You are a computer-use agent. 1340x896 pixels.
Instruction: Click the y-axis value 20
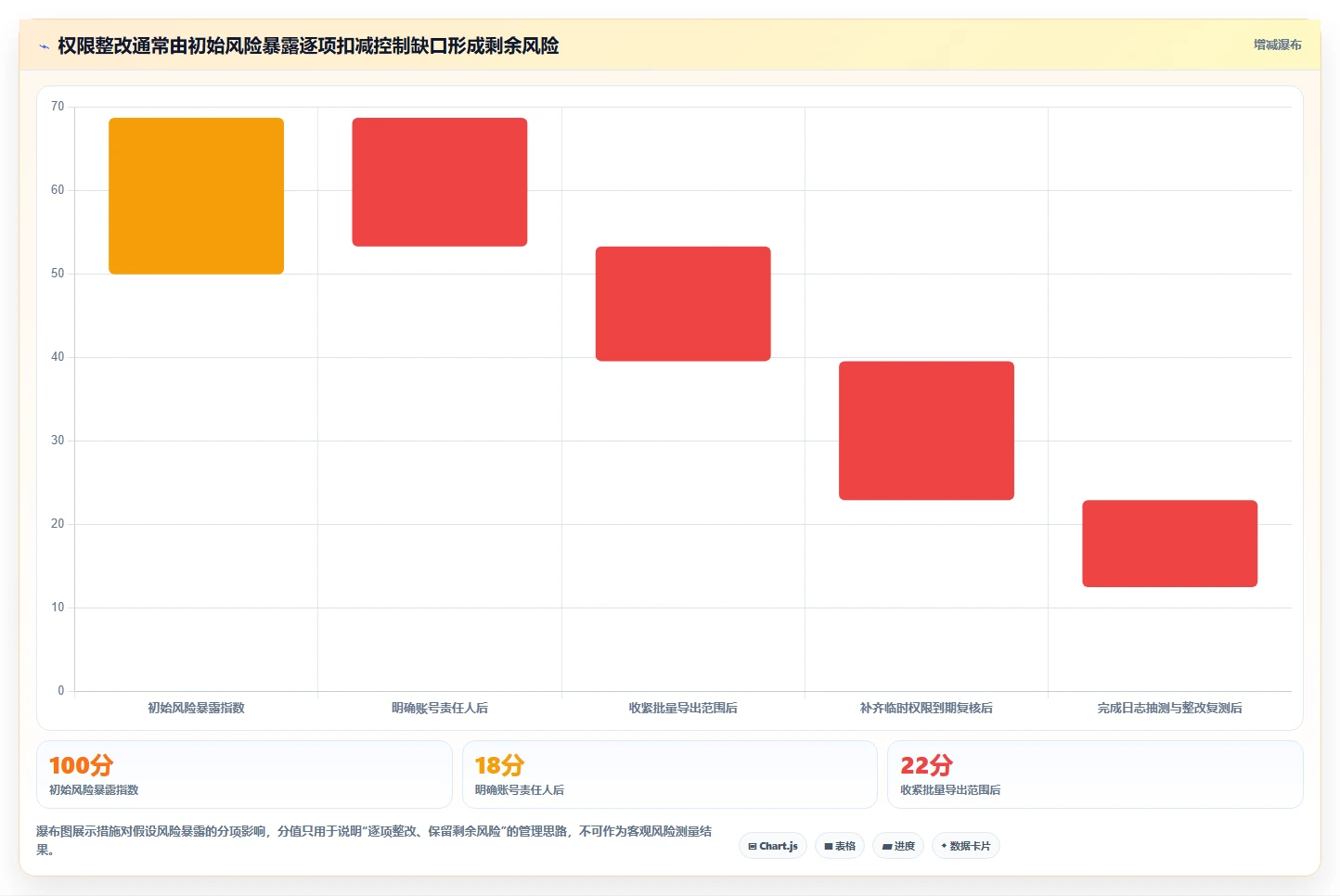[x=58, y=524]
